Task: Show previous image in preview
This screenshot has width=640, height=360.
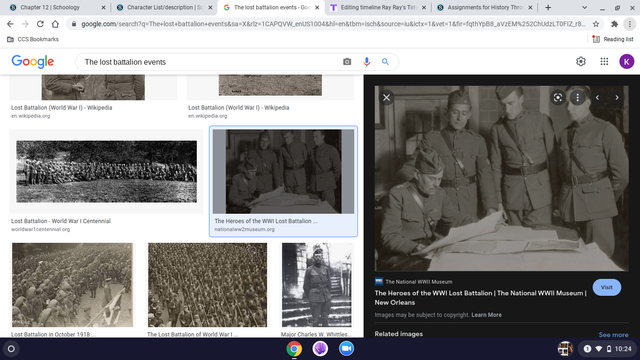Action: click(598, 98)
